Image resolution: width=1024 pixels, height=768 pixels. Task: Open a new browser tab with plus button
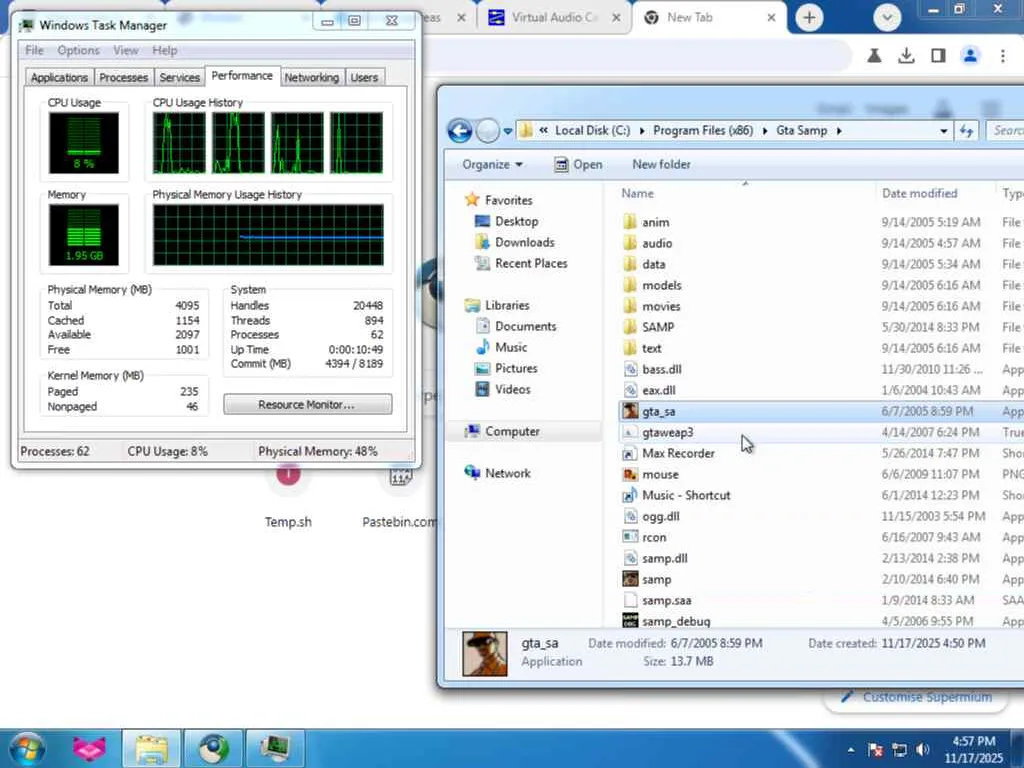click(x=809, y=18)
